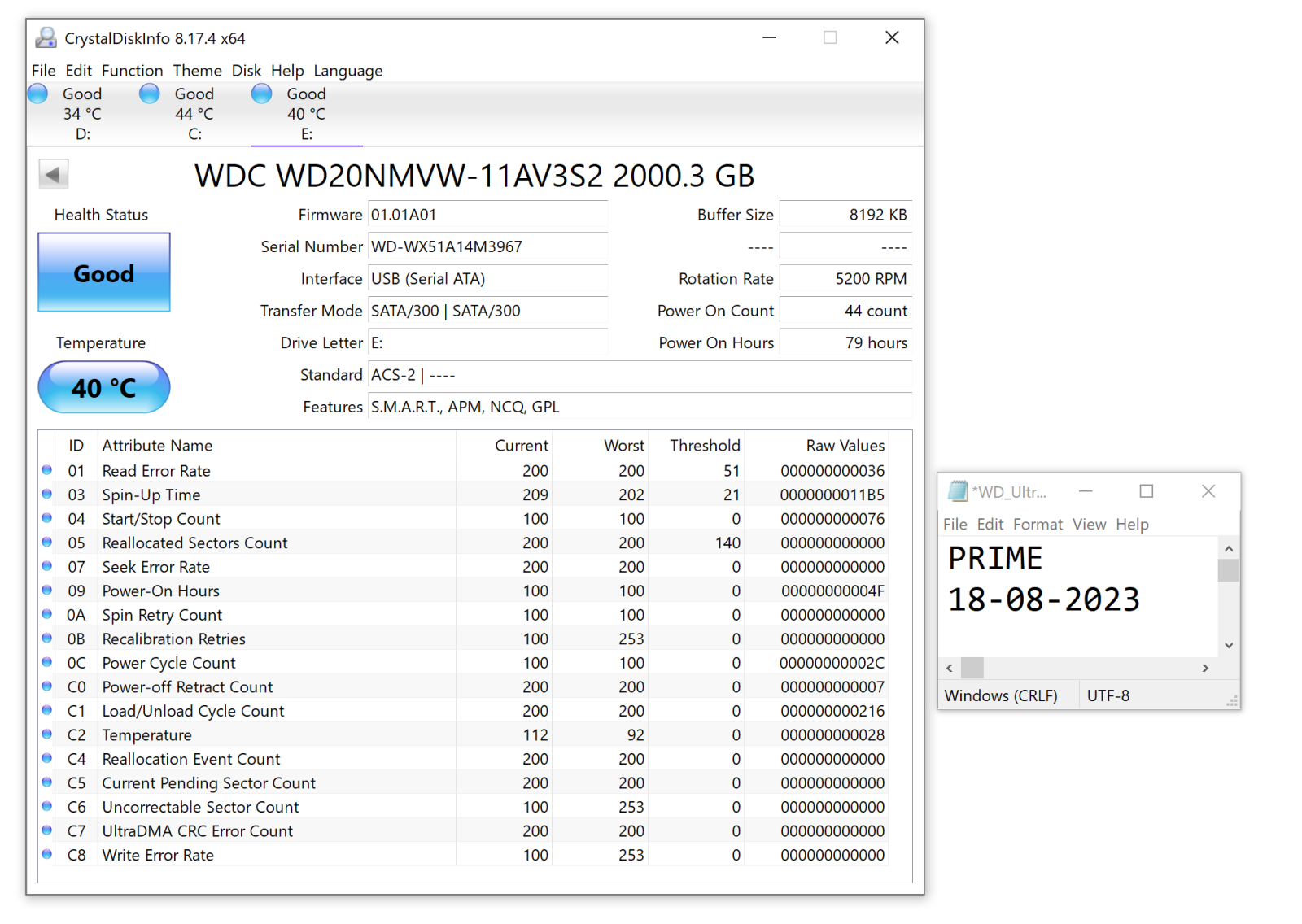Image resolution: width=1302 pixels, height=924 pixels.
Task: Click the Features field
Action: (640, 407)
